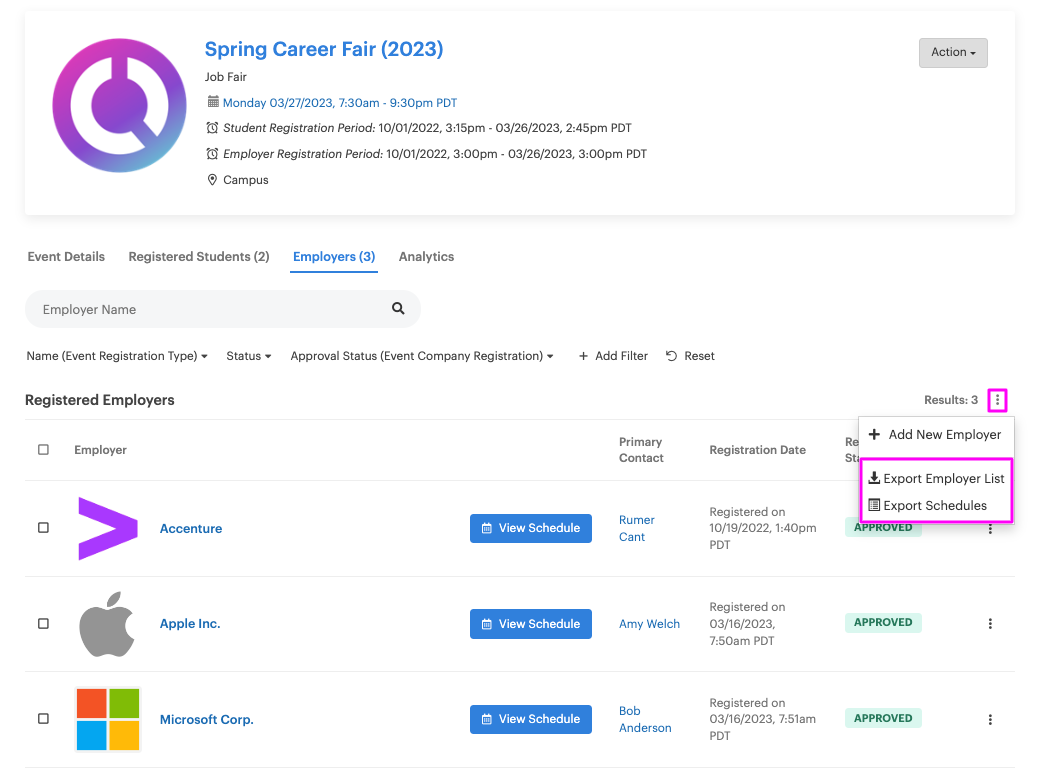Screen dimensions: 1037x775
Task: Choose Export Schedules menu item
Action: coord(936,505)
